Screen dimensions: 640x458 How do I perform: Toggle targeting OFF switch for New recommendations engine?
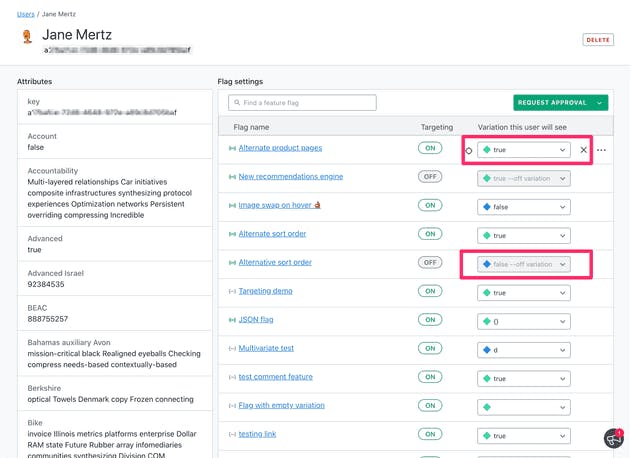point(430,177)
